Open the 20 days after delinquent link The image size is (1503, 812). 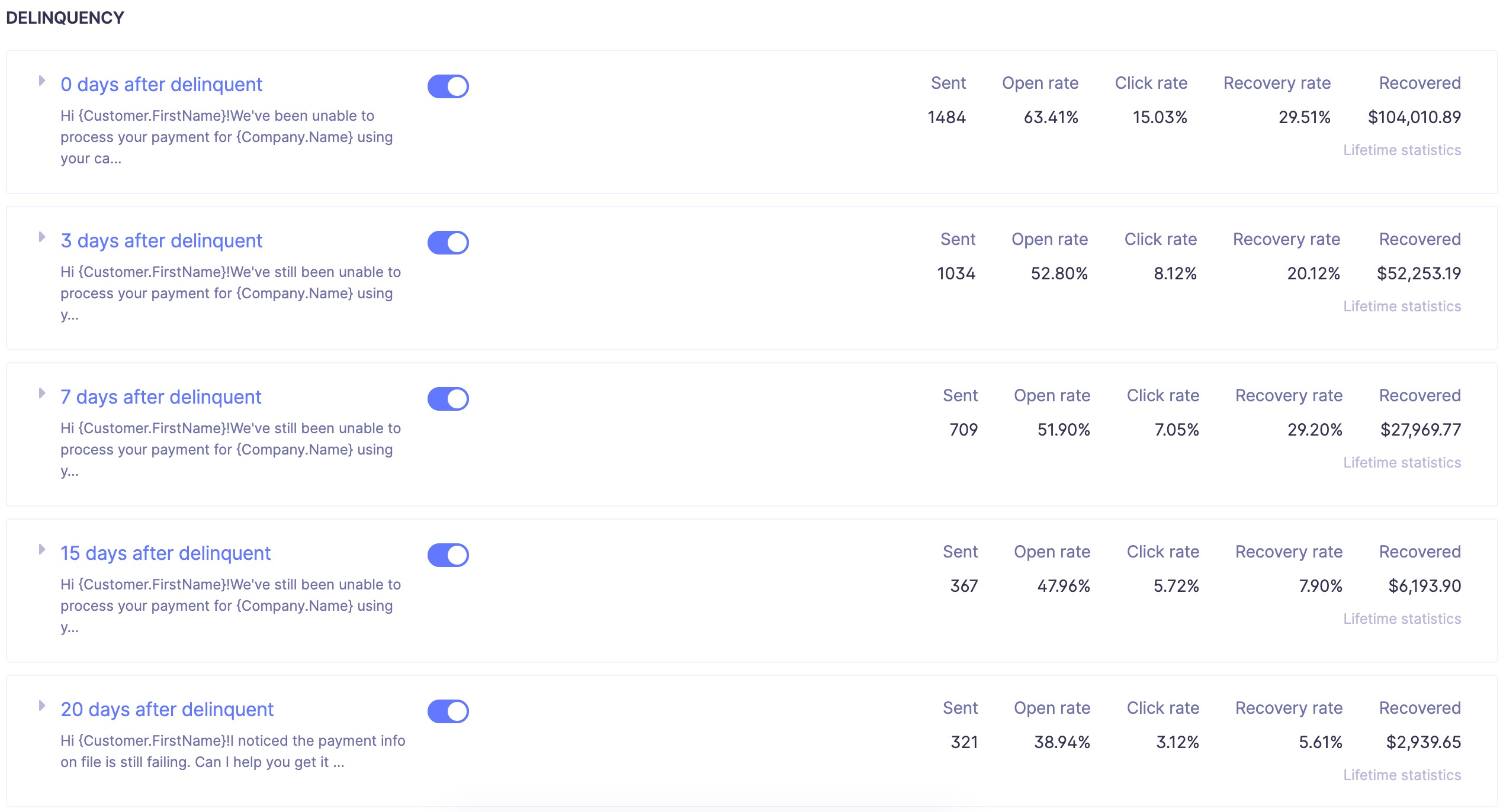tap(167, 710)
